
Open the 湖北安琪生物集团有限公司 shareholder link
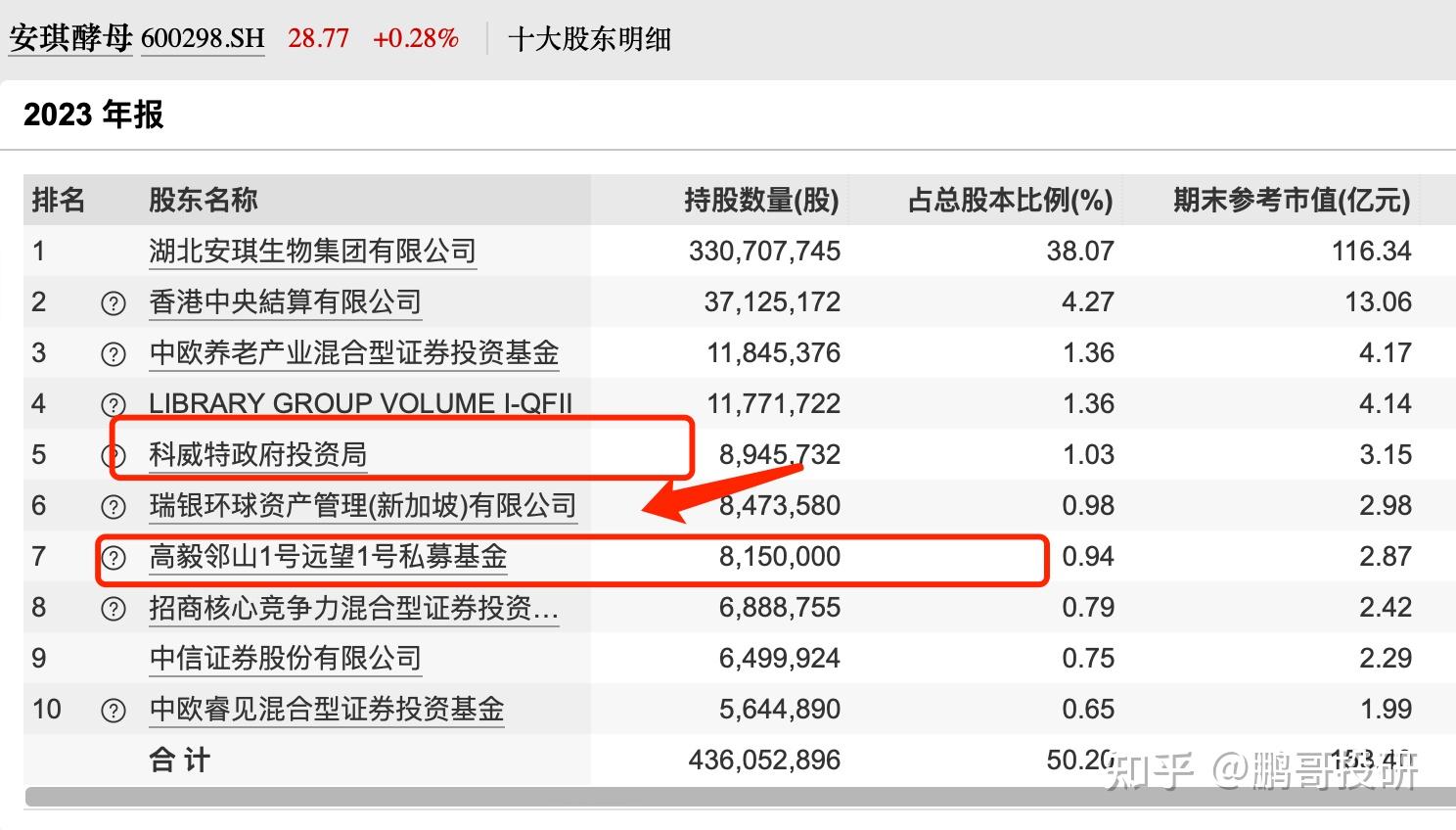click(312, 251)
